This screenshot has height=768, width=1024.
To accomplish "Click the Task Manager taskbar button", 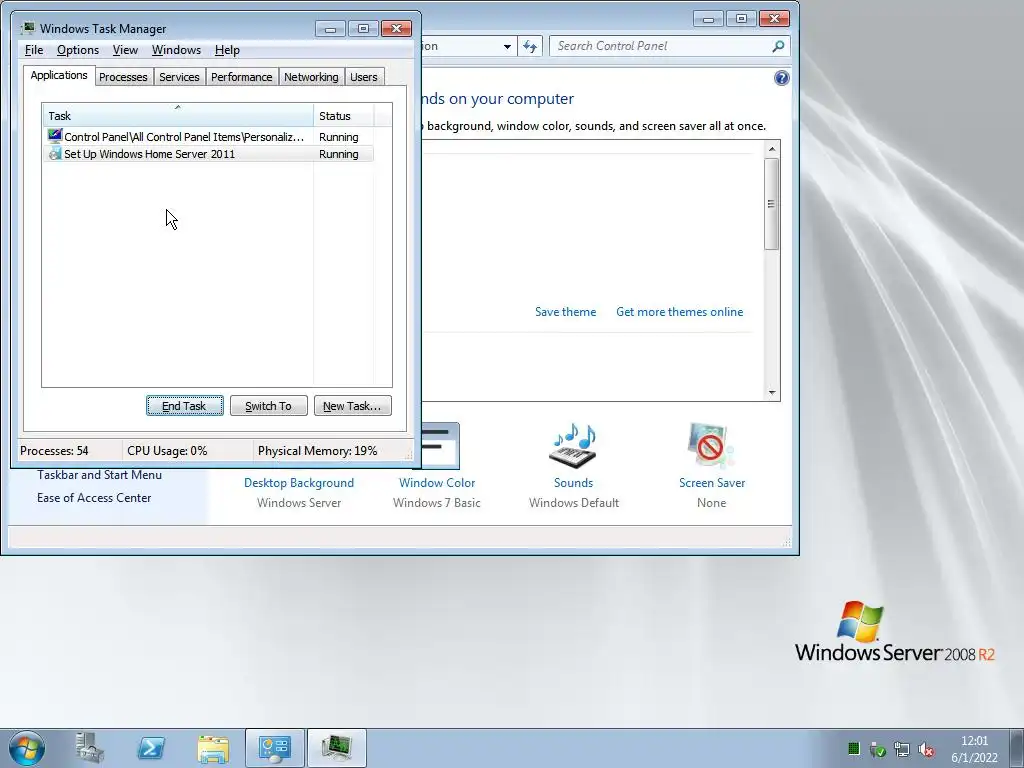I will (x=336, y=748).
